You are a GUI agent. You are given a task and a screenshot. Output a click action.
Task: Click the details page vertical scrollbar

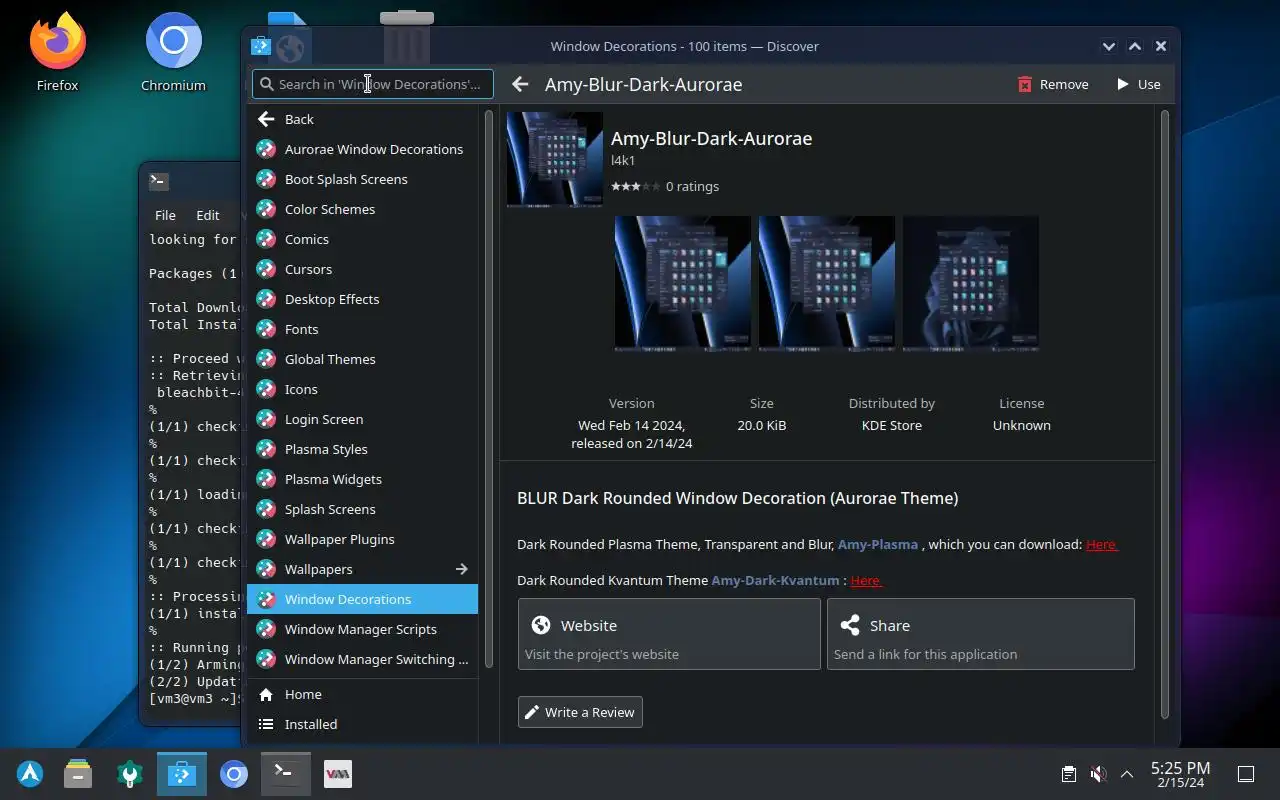pos(1164,414)
